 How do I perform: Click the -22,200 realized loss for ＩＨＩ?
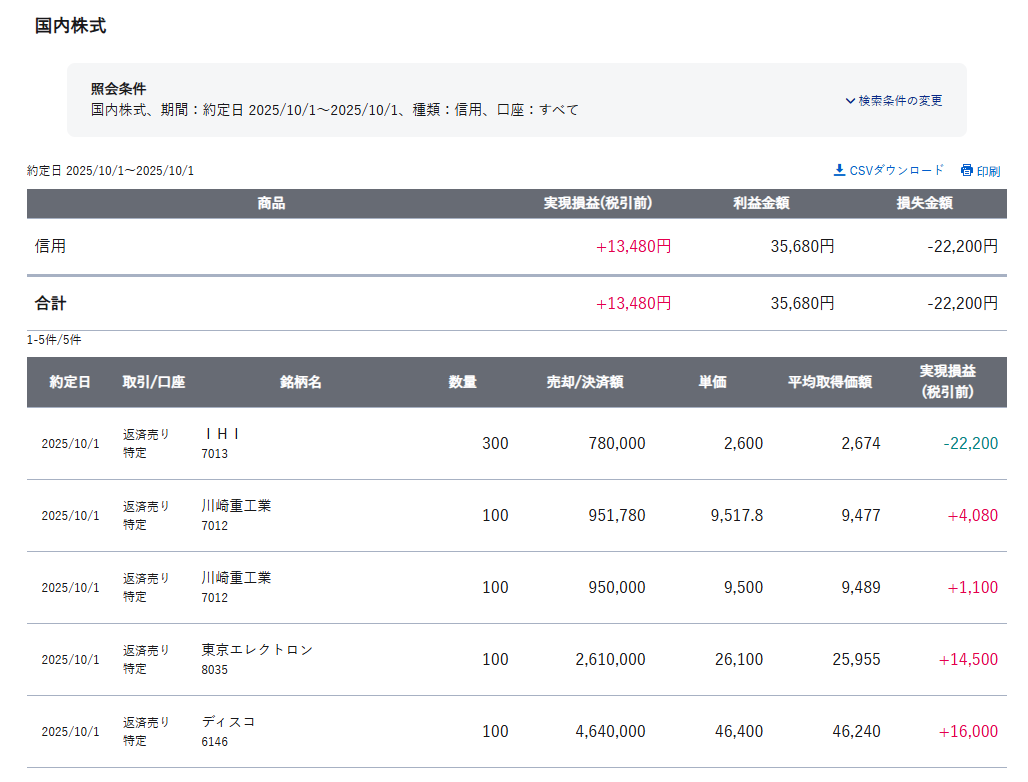coord(969,443)
